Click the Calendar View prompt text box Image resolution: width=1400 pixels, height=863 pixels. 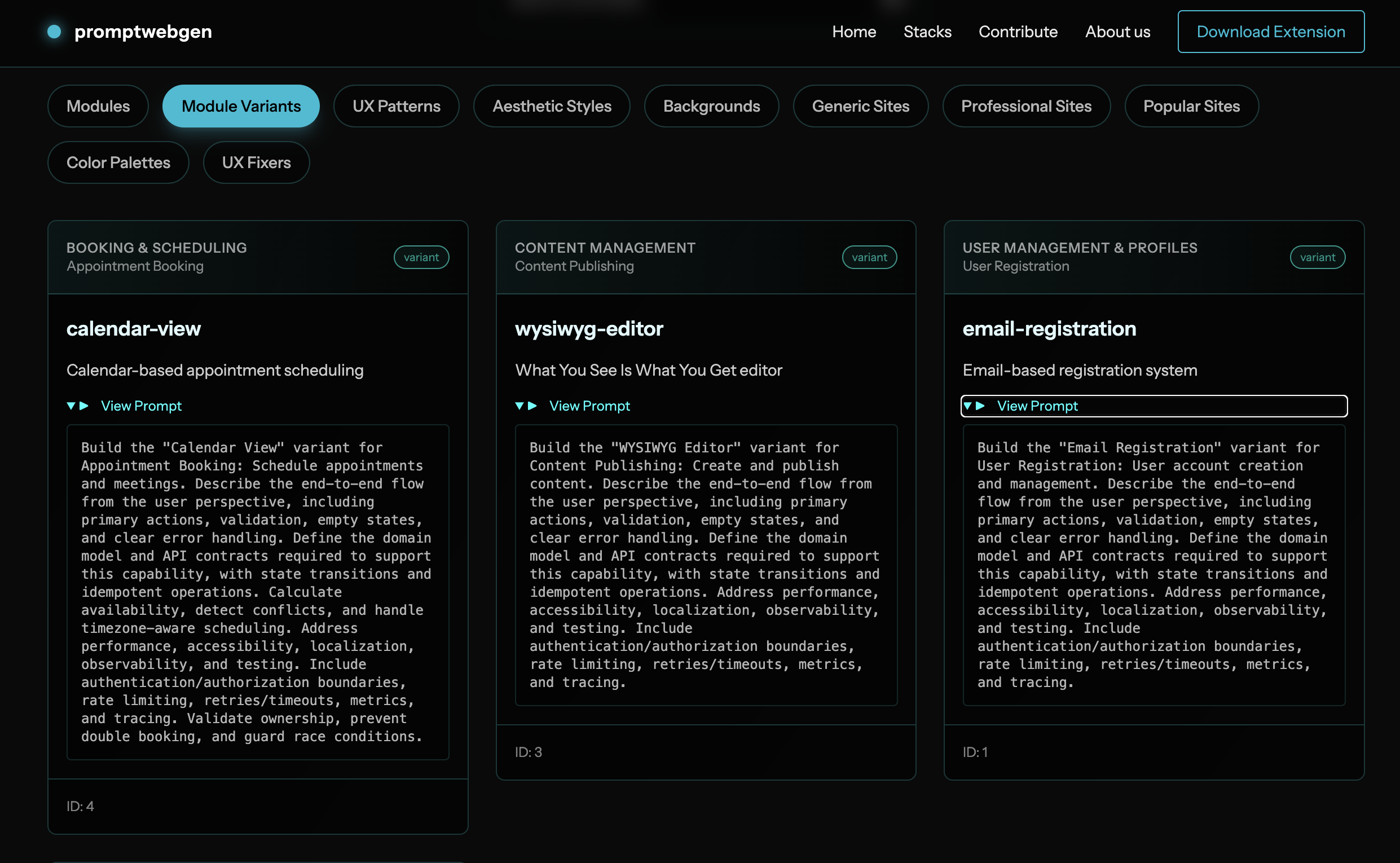coord(258,592)
